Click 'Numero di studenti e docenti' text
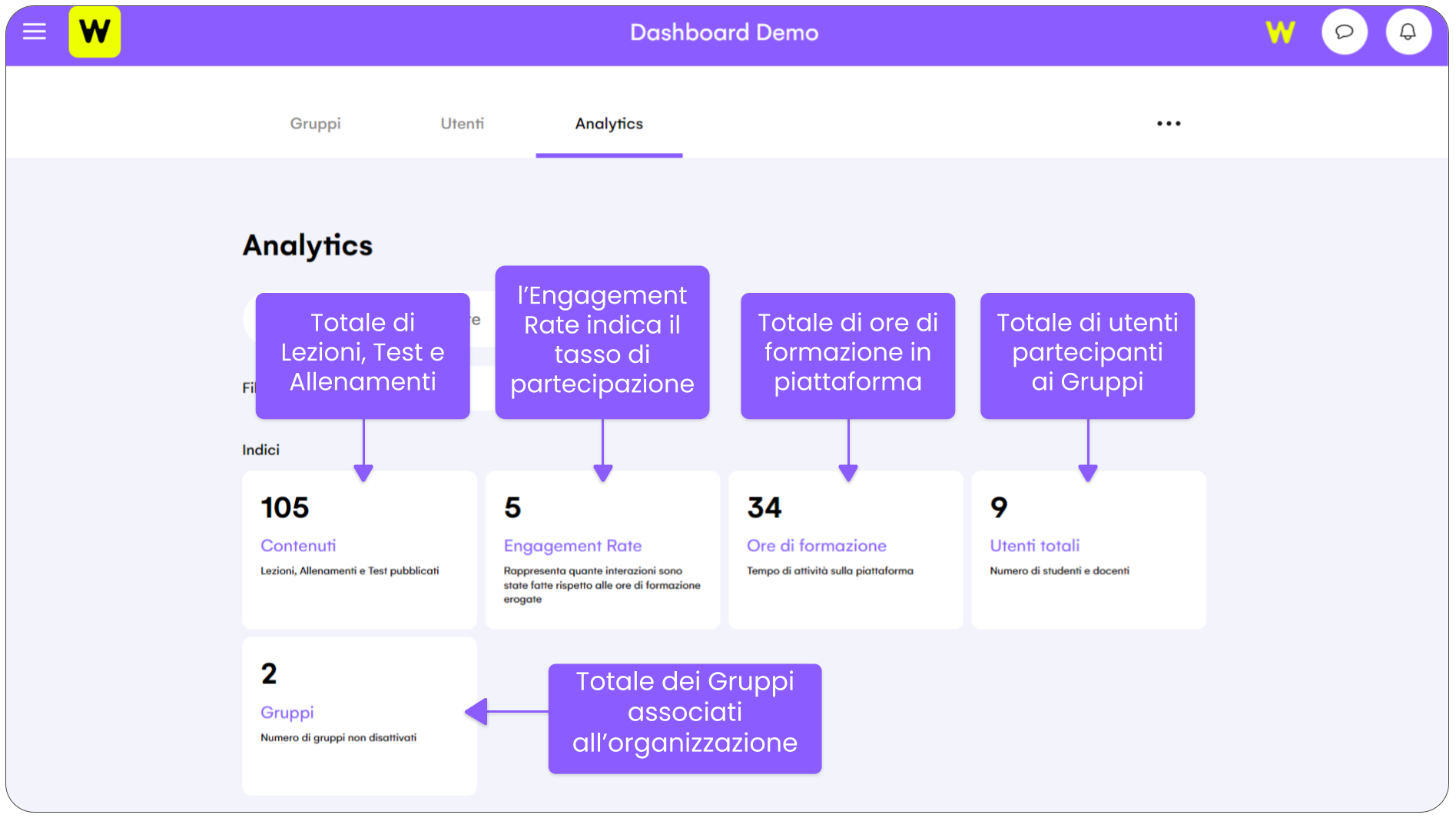 (x=1060, y=570)
